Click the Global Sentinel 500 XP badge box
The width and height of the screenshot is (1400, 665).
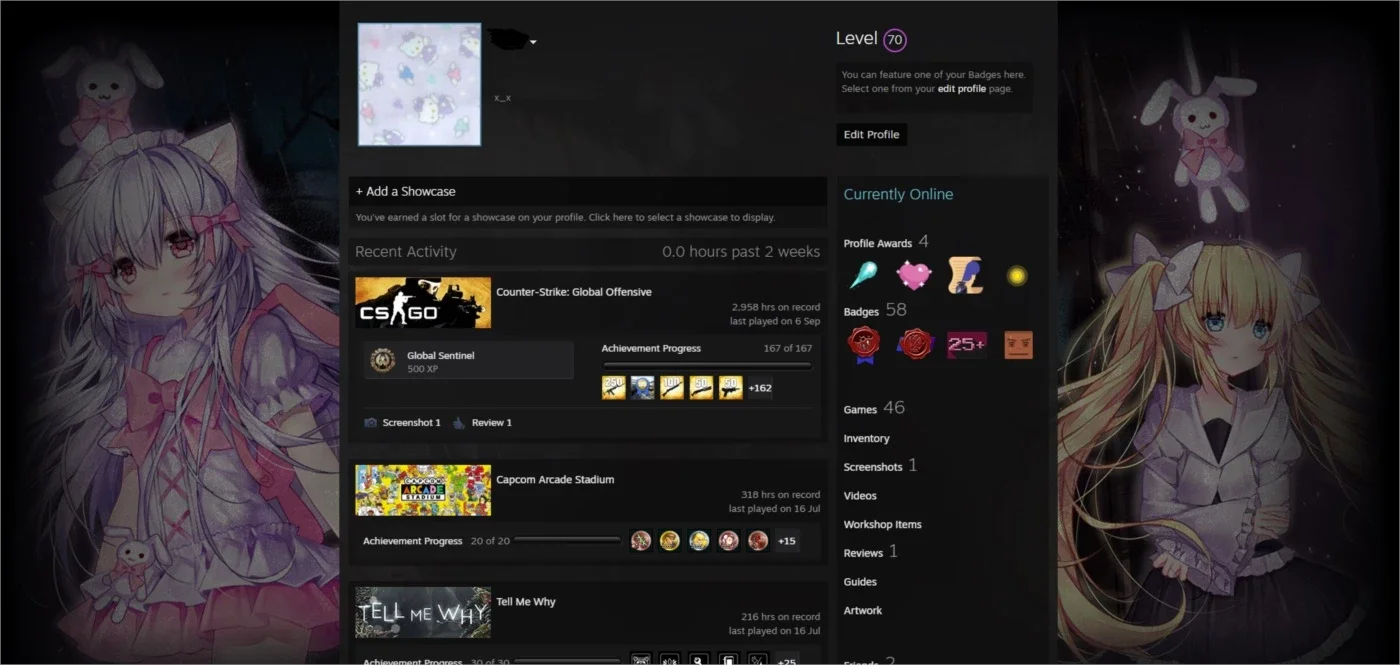tap(469, 361)
